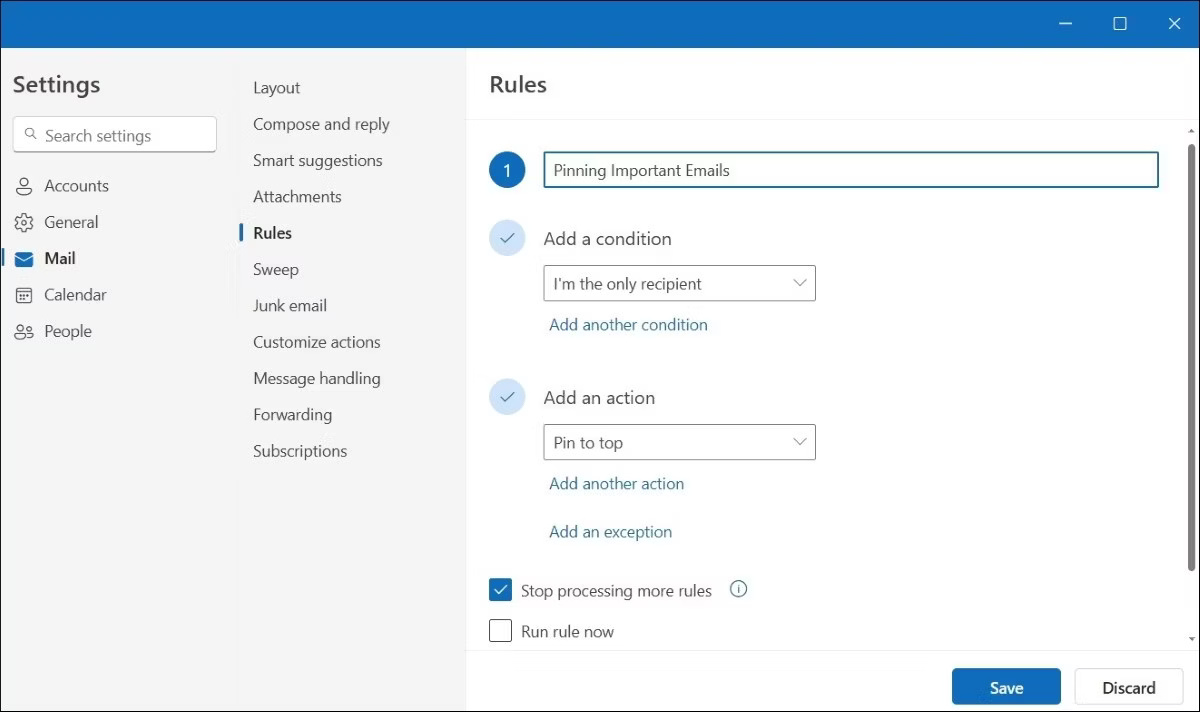Go to Subscriptions
This screenshot has height=712, width=1200.
(x=300, y=451)
